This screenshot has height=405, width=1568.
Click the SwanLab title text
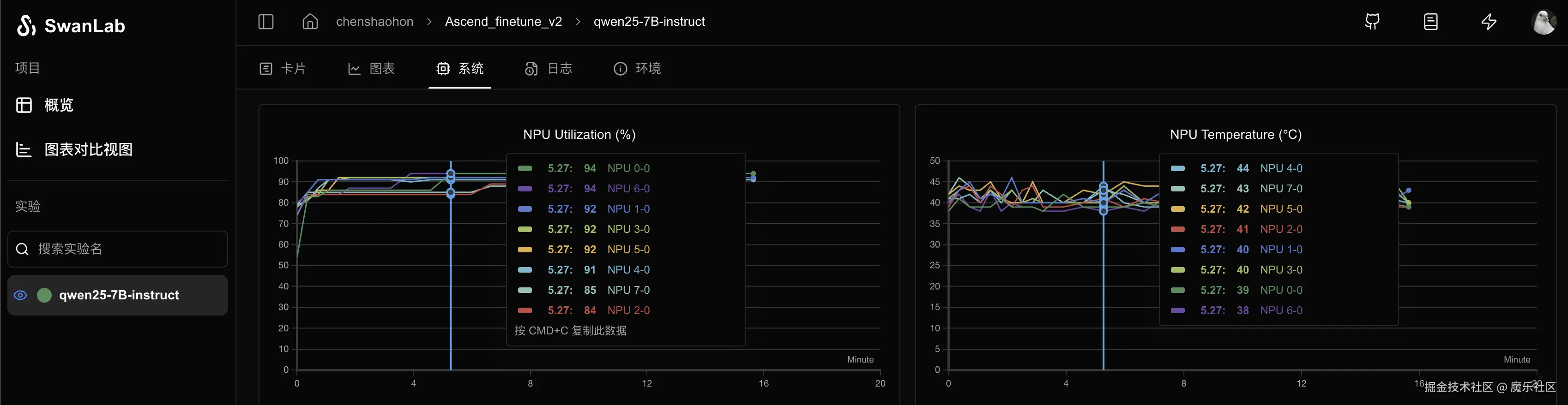[x=84, y=26]
